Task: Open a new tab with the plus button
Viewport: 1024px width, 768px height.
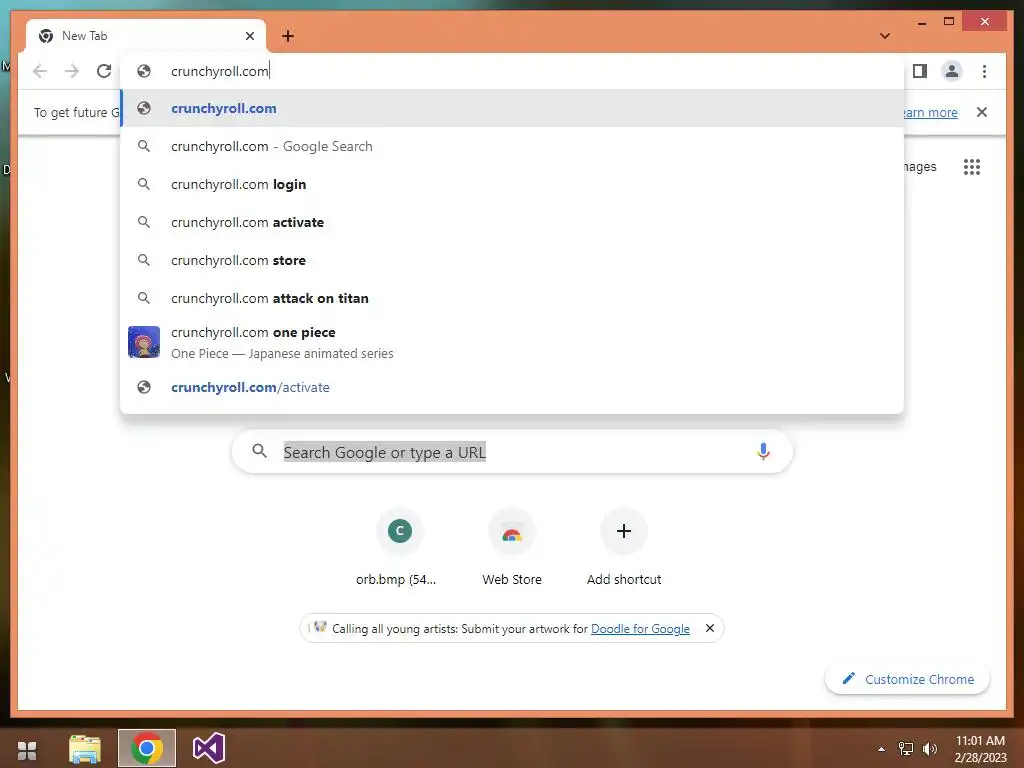Action: tap(288, 36)
